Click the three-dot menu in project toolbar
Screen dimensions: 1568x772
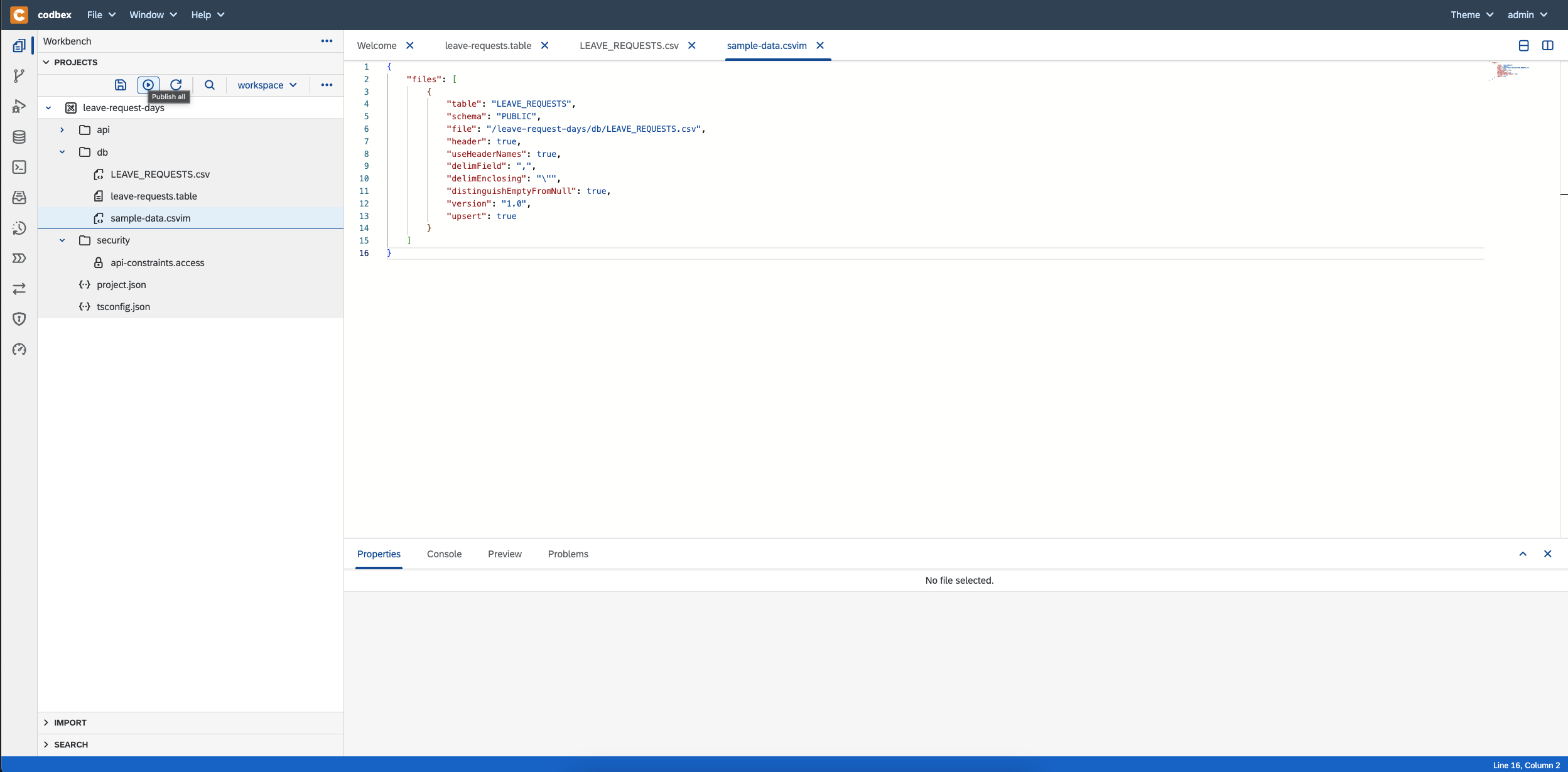(326, 85)
